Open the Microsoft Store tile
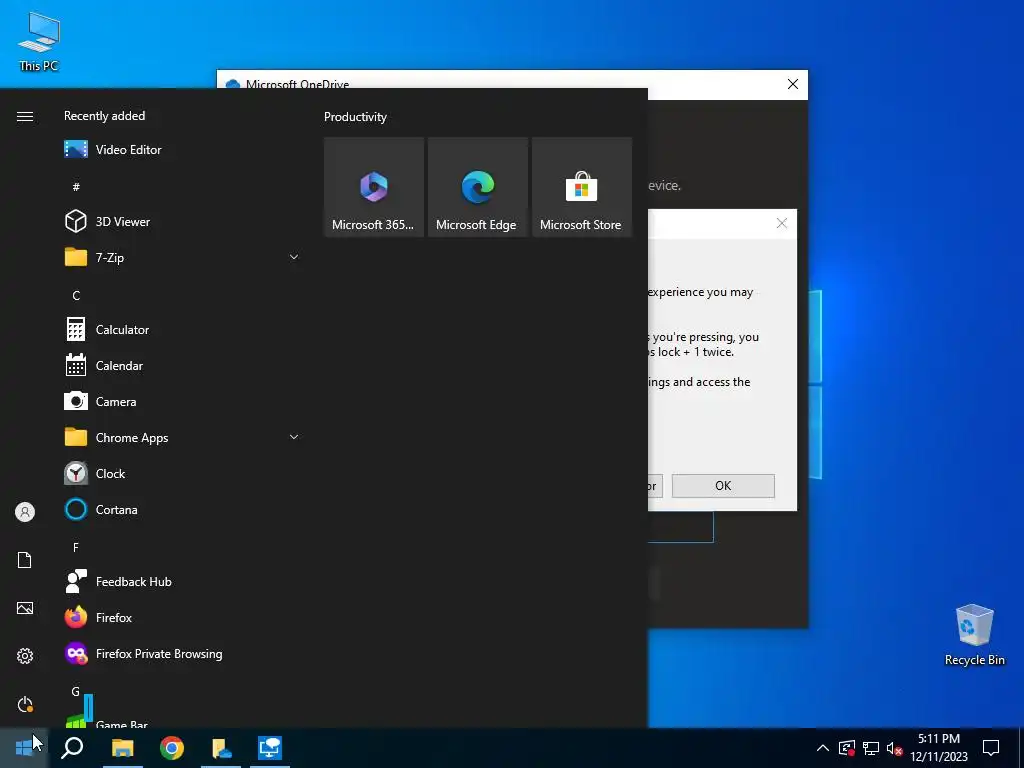The width and height of the screenshot is (1024, 768). [x=582, y=187]
